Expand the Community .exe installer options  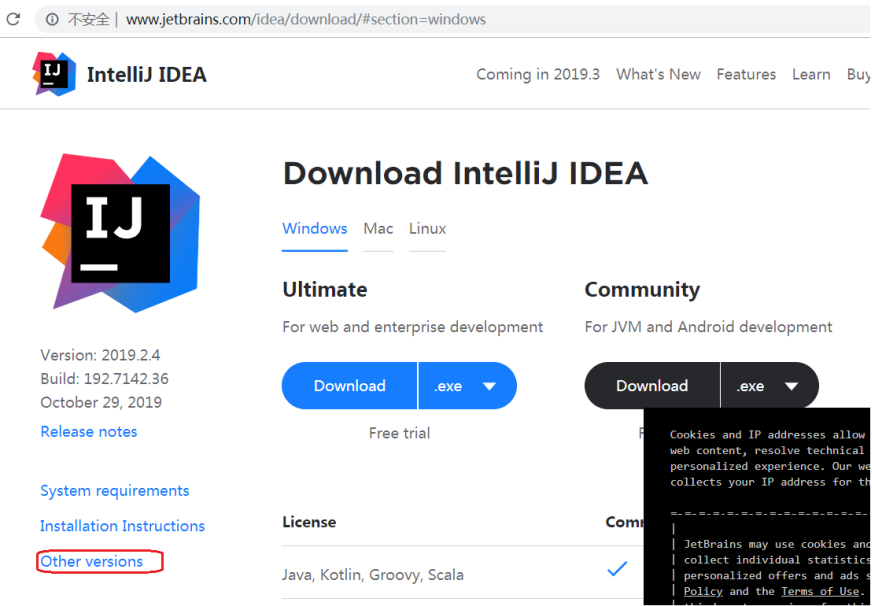[791, 386]
